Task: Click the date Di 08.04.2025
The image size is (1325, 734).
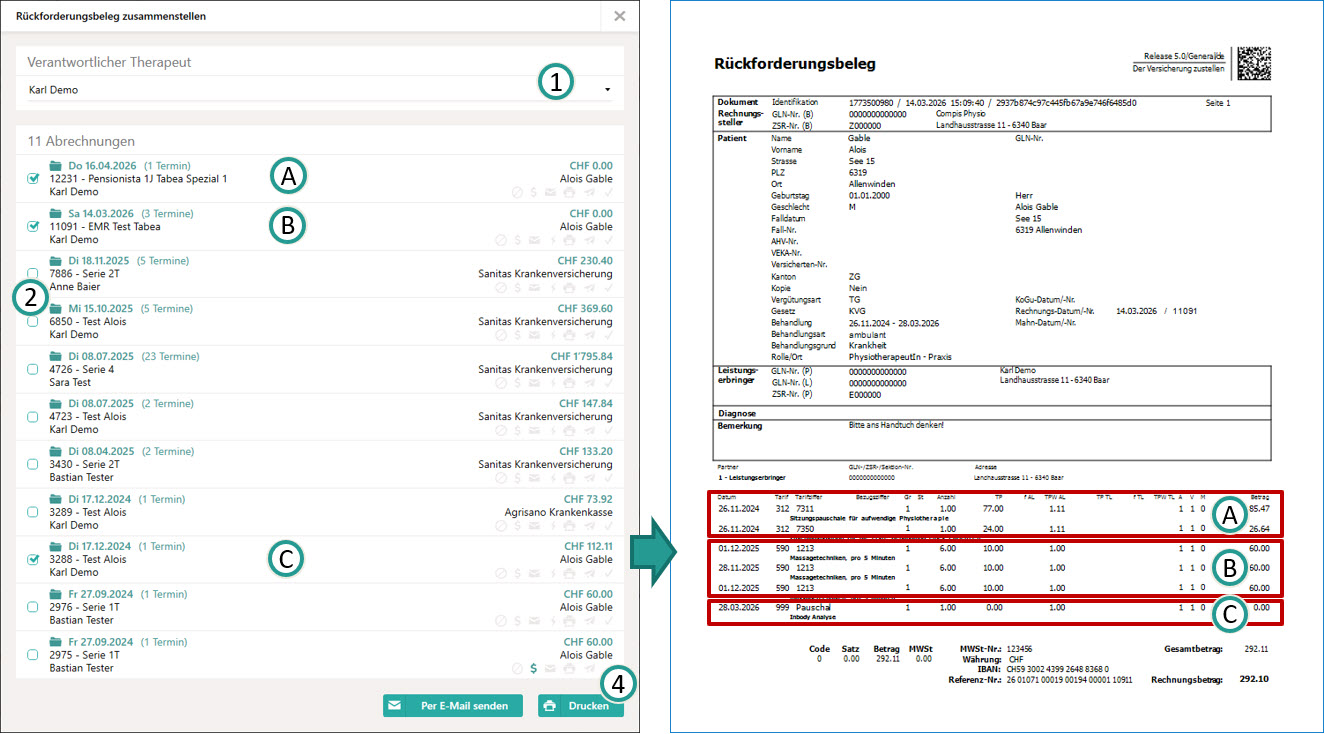Action: 100,451
